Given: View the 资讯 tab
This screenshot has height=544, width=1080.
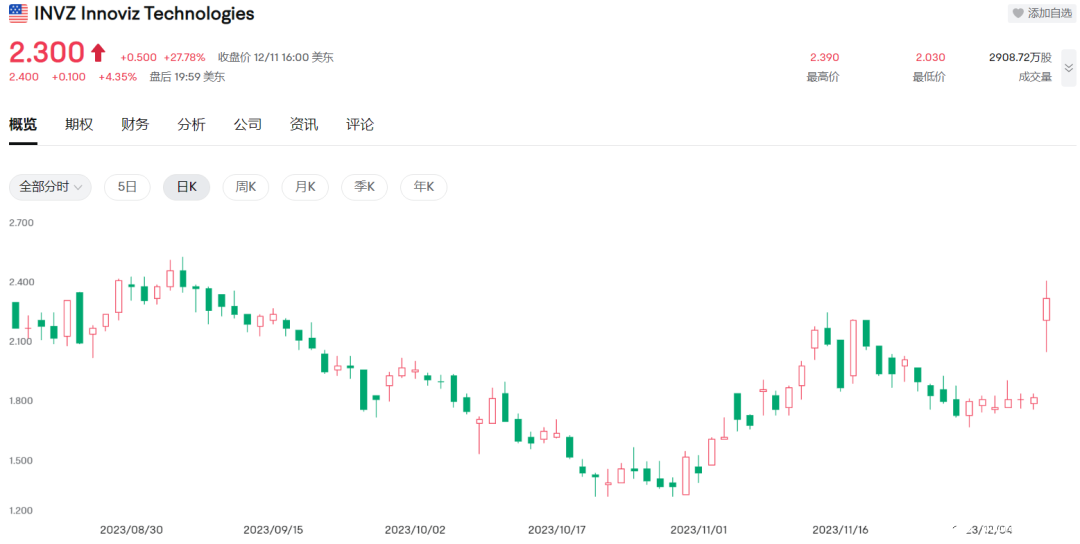Looking at the screenshot, I should [x=304, y=124].
